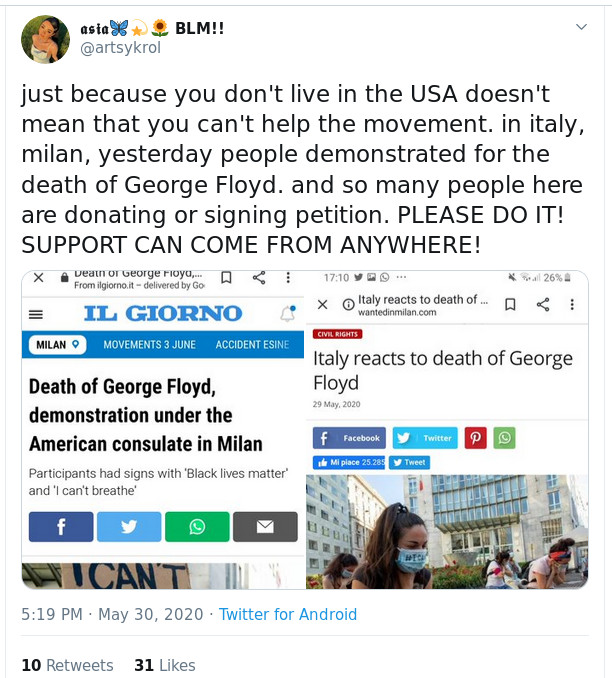Select the MILAN location pill
This screenshot has width=612, height=678.
click(x=58, y=345)
